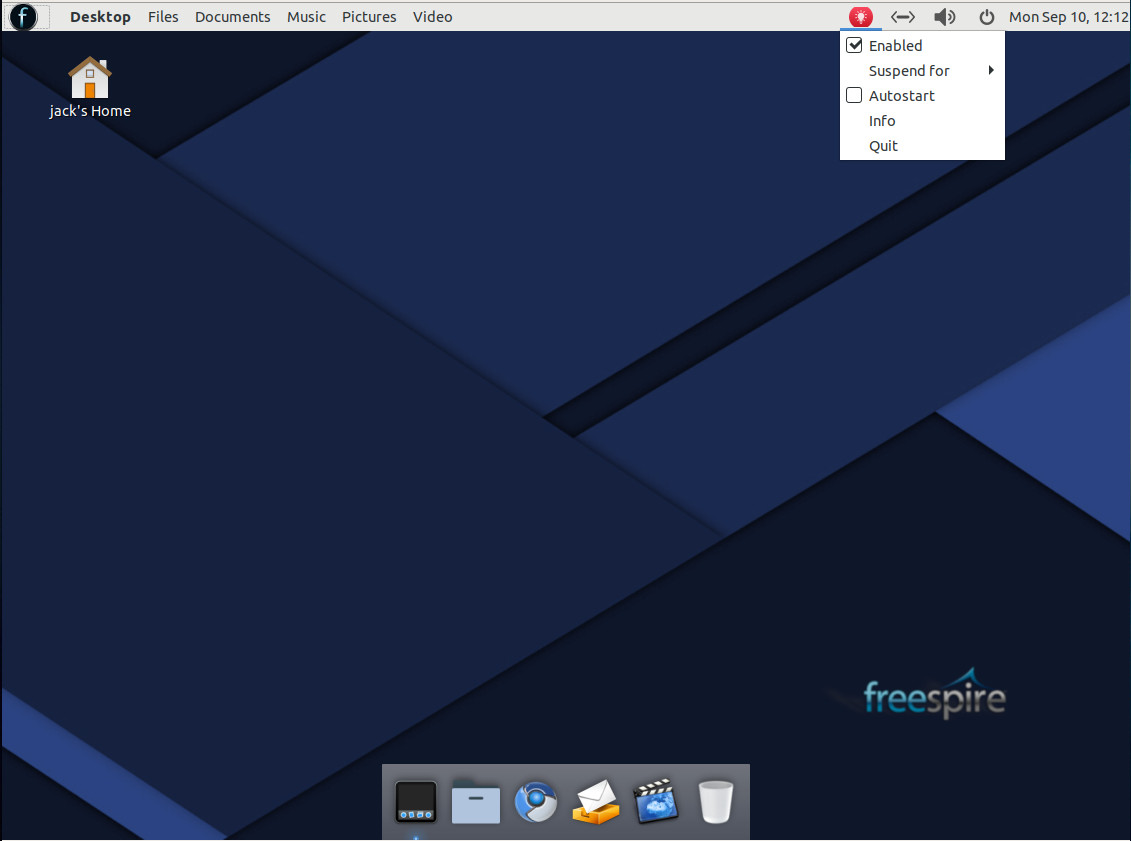
Task: Launch the video clapperboard dock icon
Action: 656,801
